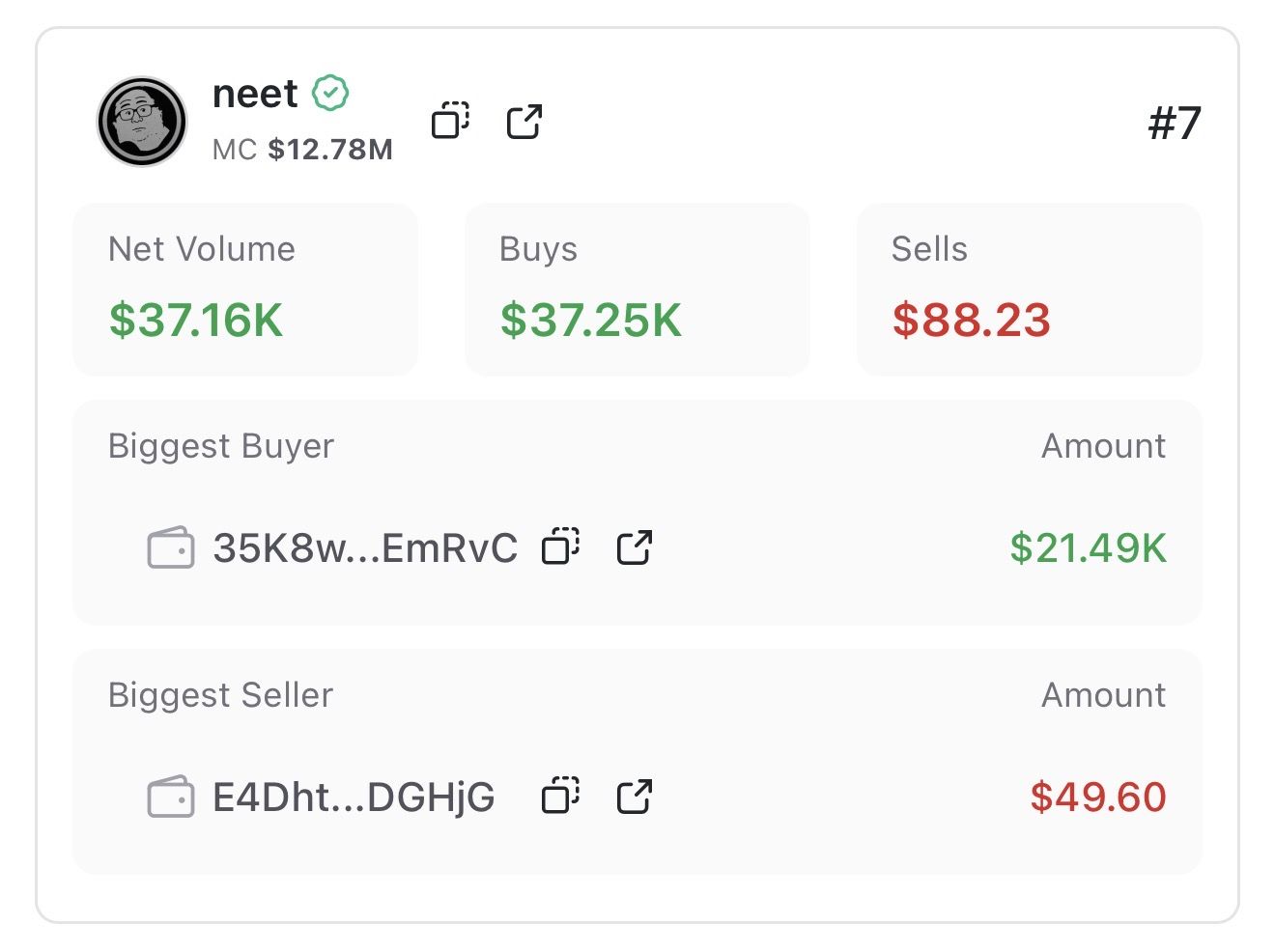Click the neet token name
Image resolution: width=1275 pixels, height=952 pixels.
point(255,94)
